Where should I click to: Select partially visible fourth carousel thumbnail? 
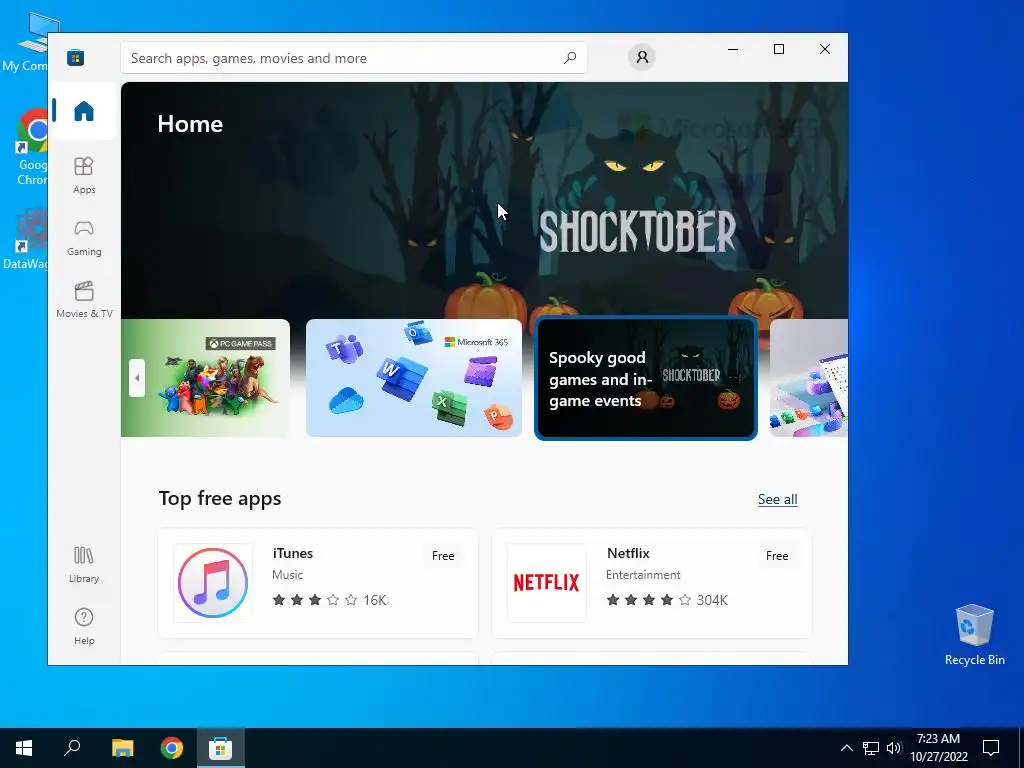click(808, 377)
